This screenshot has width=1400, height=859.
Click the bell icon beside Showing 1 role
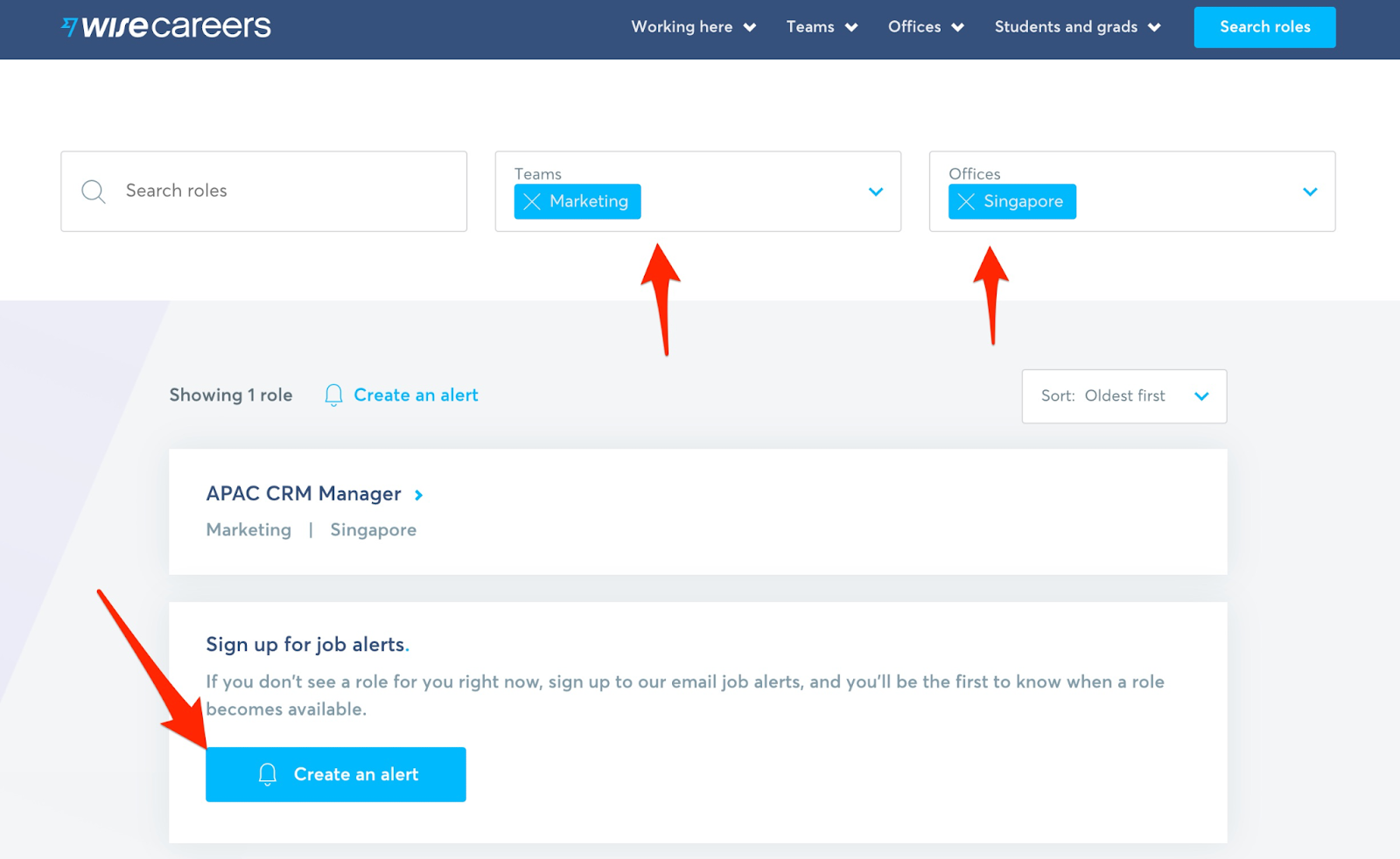333,395
